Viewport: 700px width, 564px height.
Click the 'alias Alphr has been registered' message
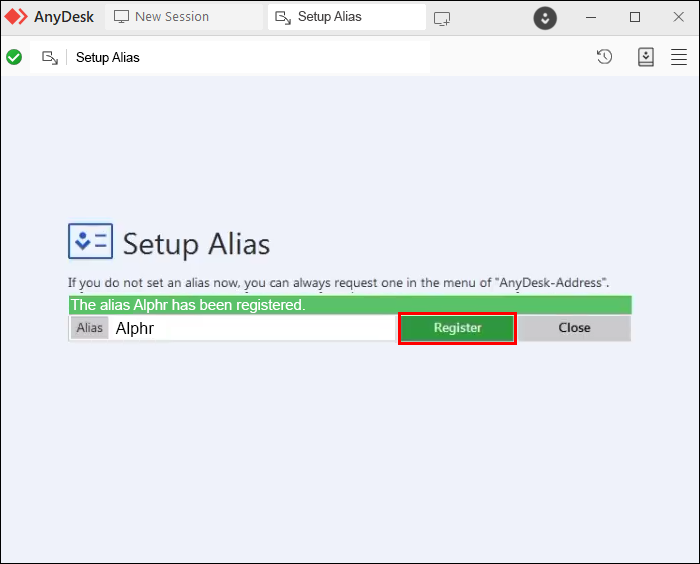click(350, 305)
